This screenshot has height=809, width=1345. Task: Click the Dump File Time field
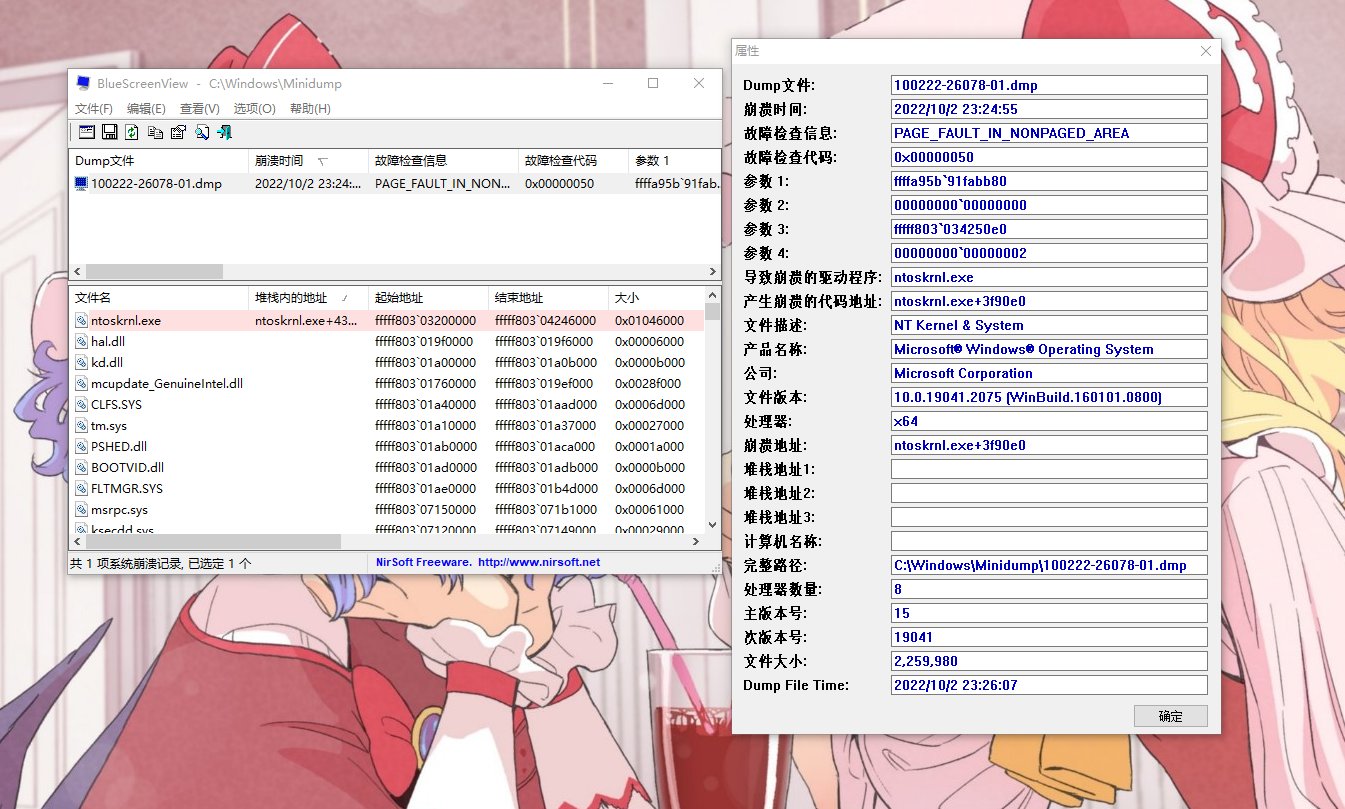(1049, 685)
